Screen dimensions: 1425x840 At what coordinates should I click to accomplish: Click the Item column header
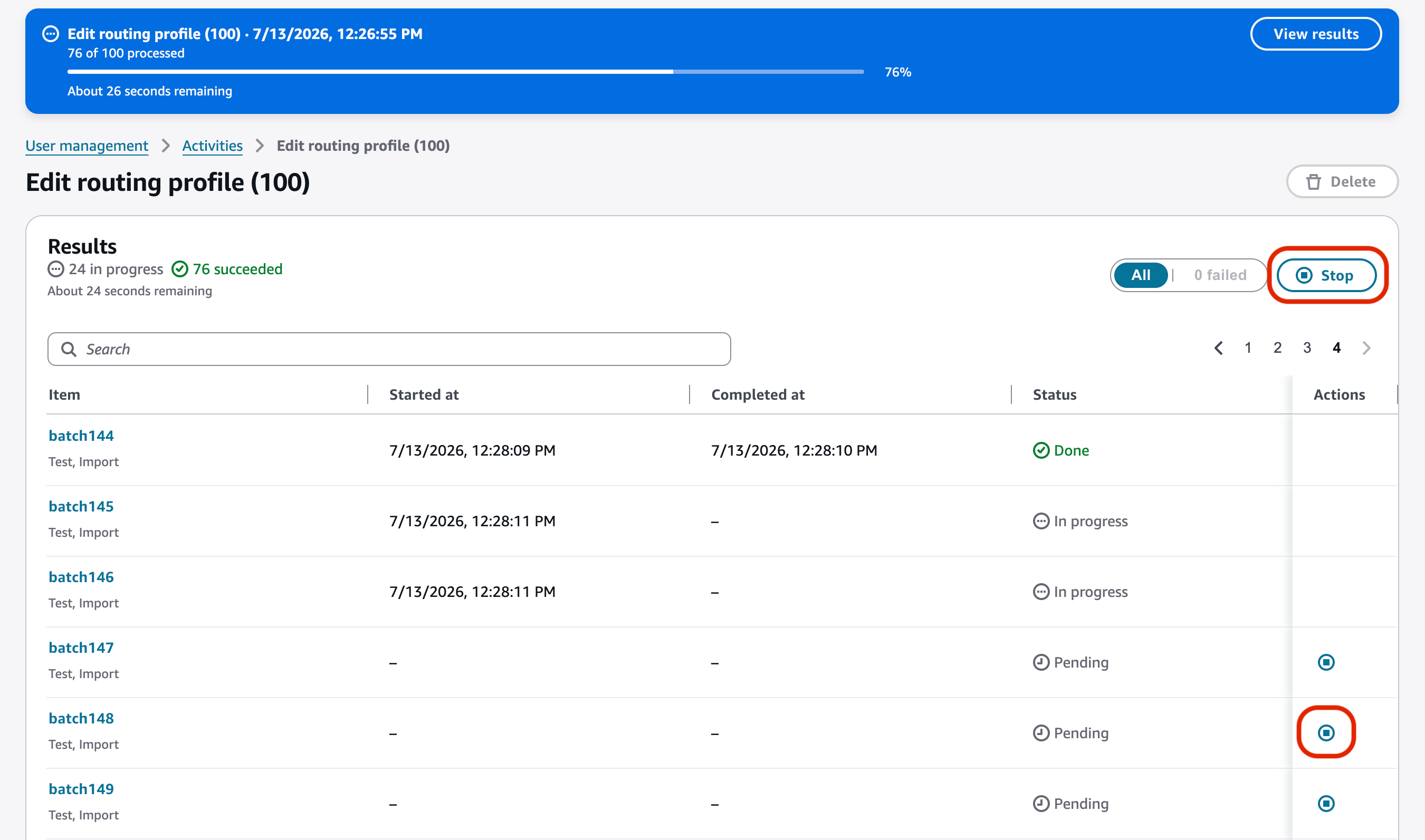(64, 394)
